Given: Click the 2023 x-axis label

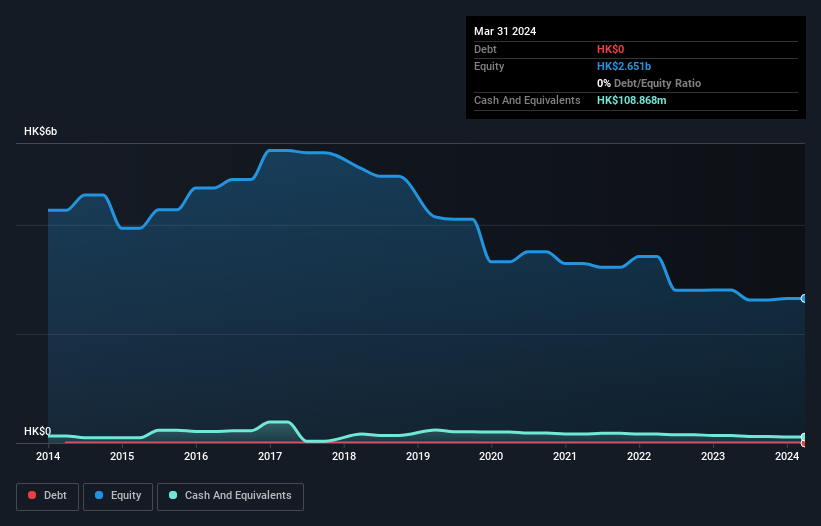Looking at the screenshot, I should [x=713, y=456].
